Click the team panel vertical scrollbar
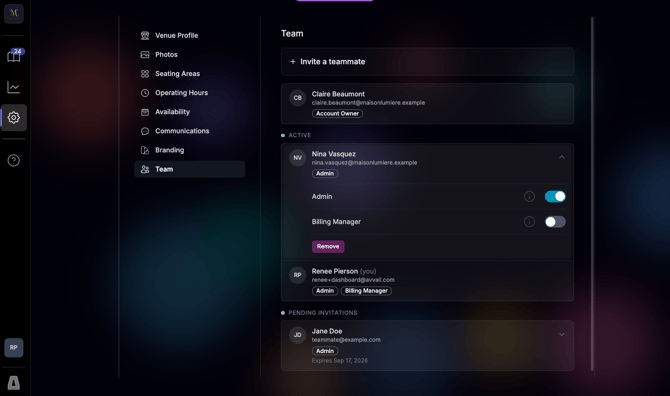670x396 pixels. pyautogui.click(x=592, y=194)
